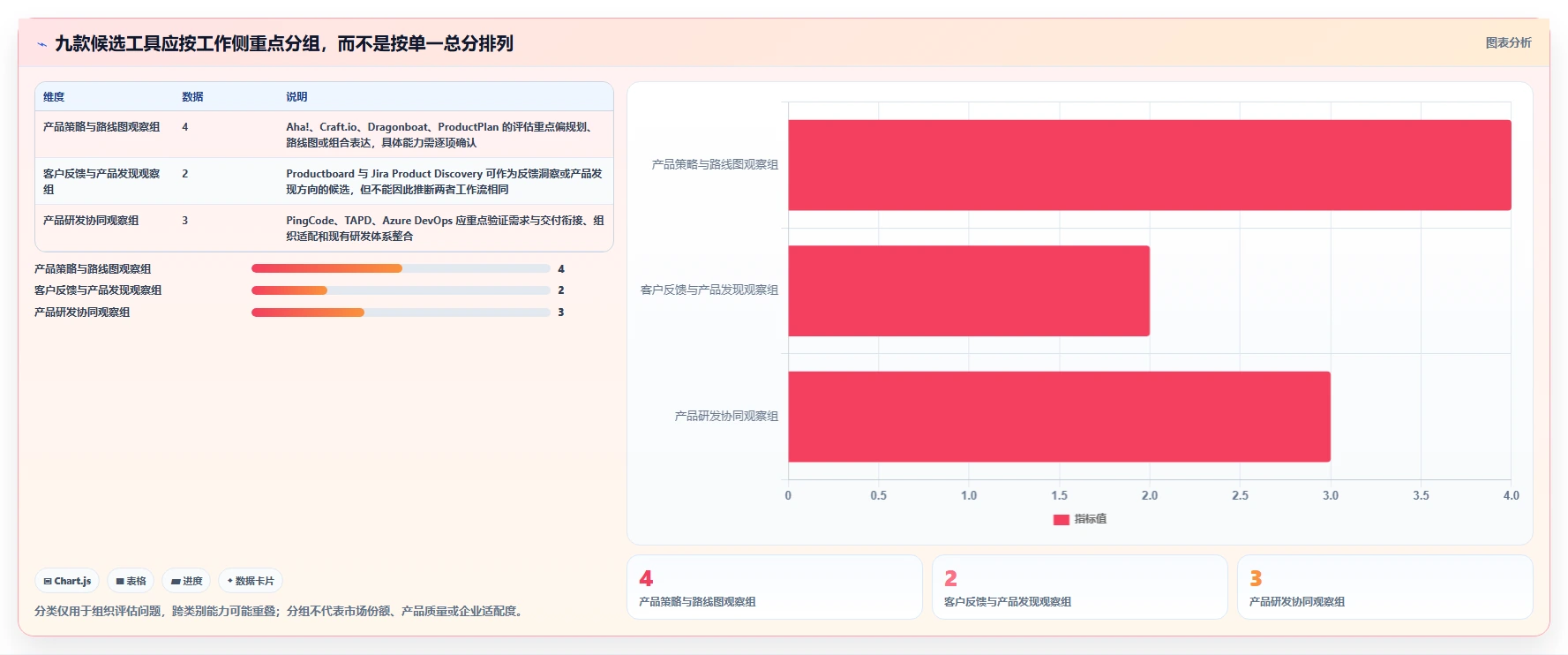The image size is (1568, 655).
Task: Toggle the 指标值 legend label
Action: point(1090,519)
